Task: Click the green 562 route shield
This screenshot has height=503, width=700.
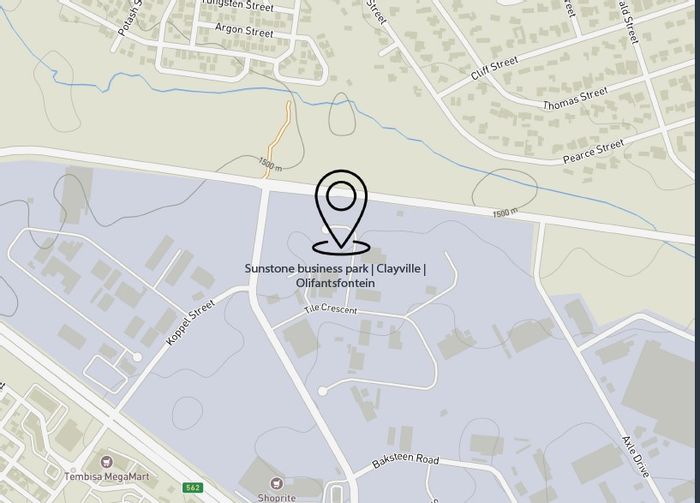Action: (x=193, y=487)
